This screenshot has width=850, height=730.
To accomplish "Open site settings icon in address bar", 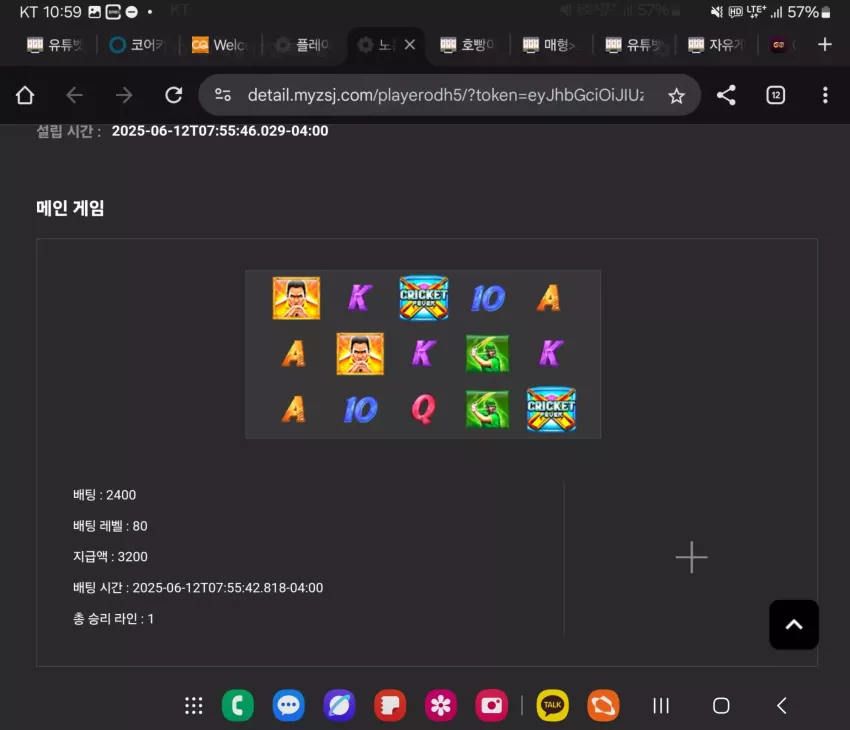I will pos(223,95).
